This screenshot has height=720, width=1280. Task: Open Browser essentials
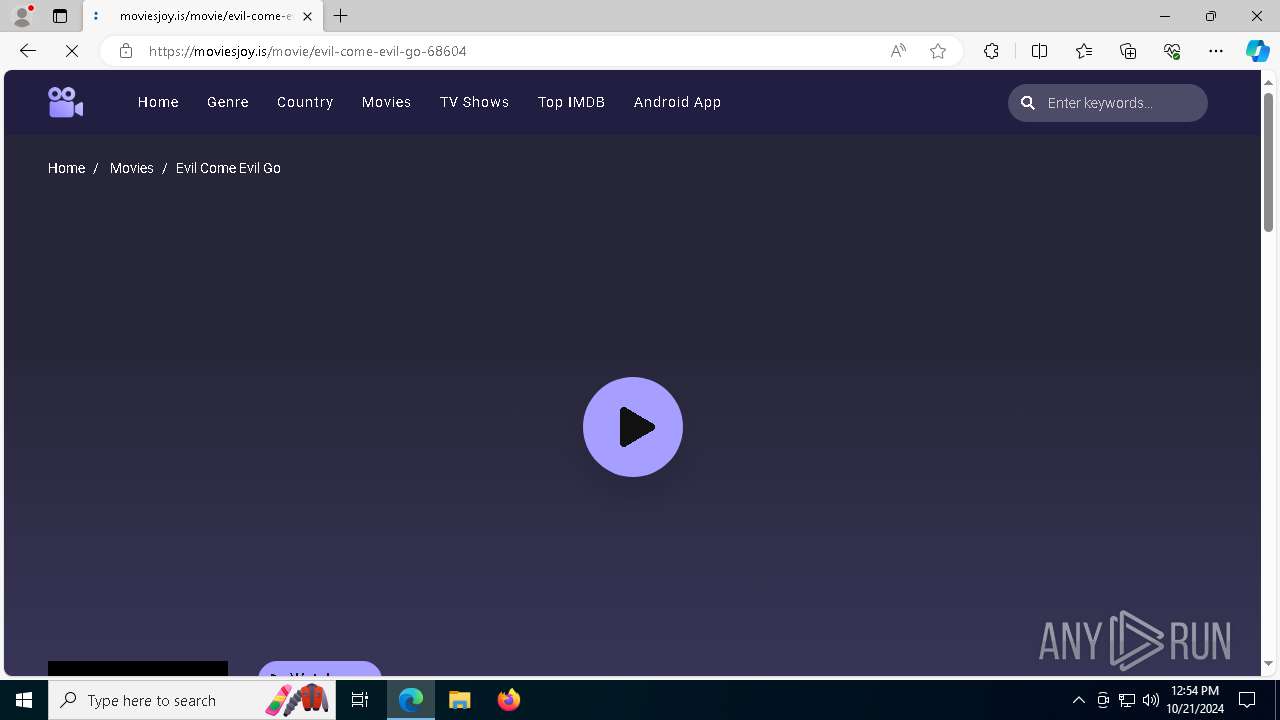click(1172, 51)
